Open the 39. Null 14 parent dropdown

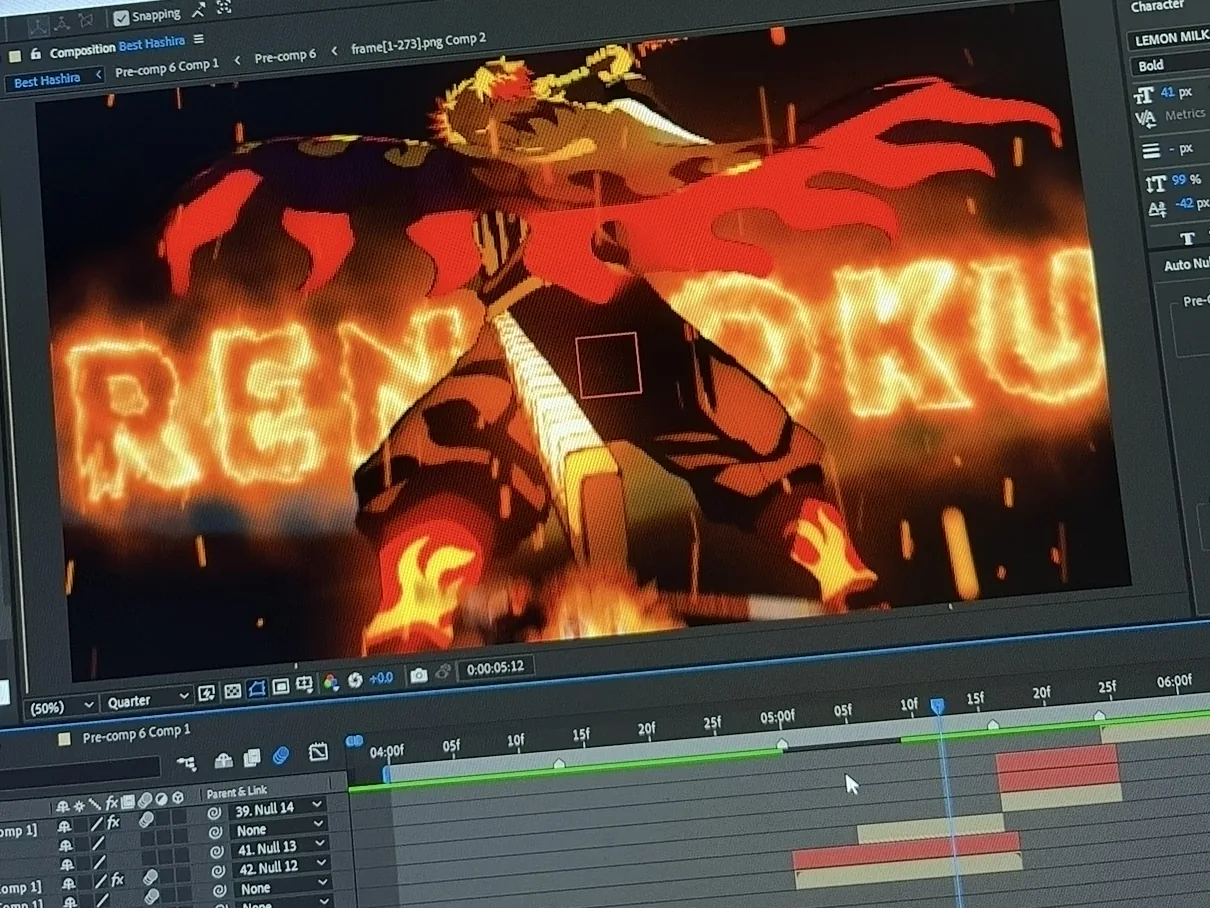(x=277, y=808)
